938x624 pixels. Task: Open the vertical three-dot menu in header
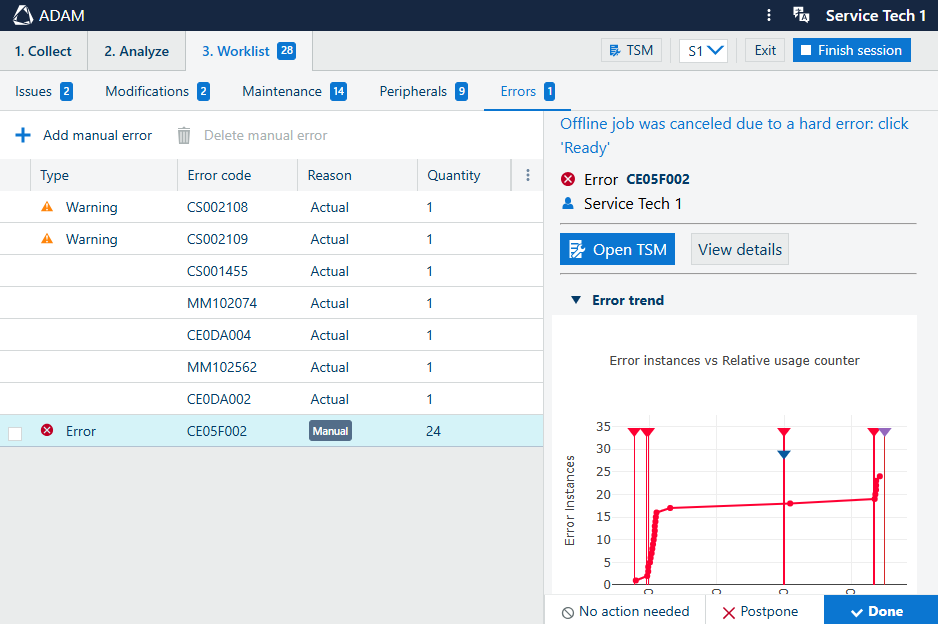click(768, 15)
